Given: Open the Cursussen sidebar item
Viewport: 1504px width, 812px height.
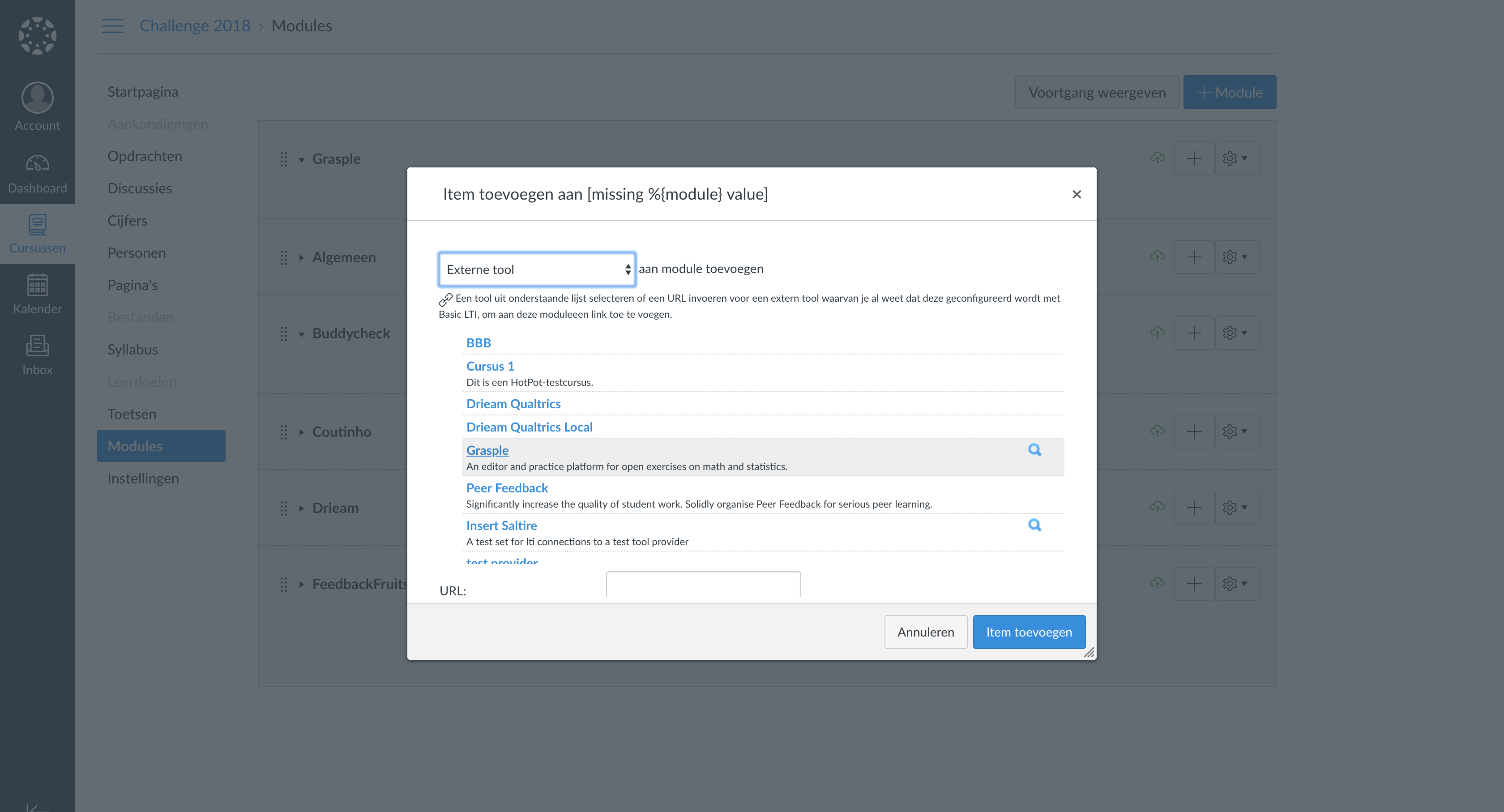Looking at the screenshot, I should (37, 234).
